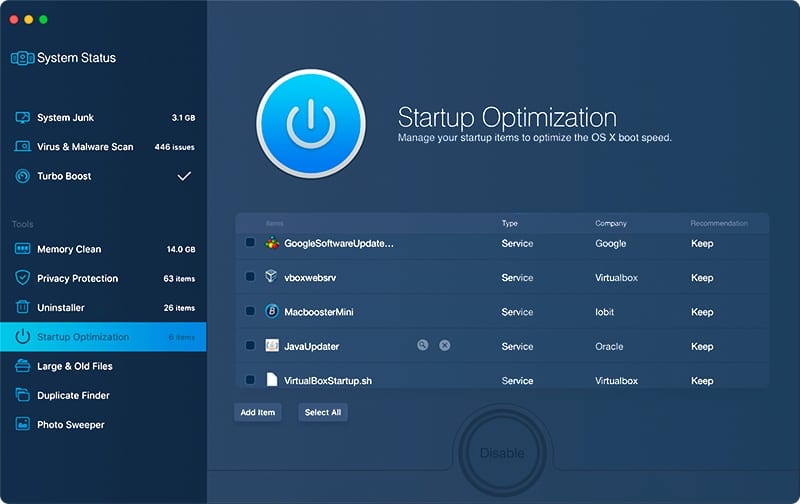This screenshot has width=800, height=504.
Task: Open Photo Sweeper tool
Action: pos(103,424)
